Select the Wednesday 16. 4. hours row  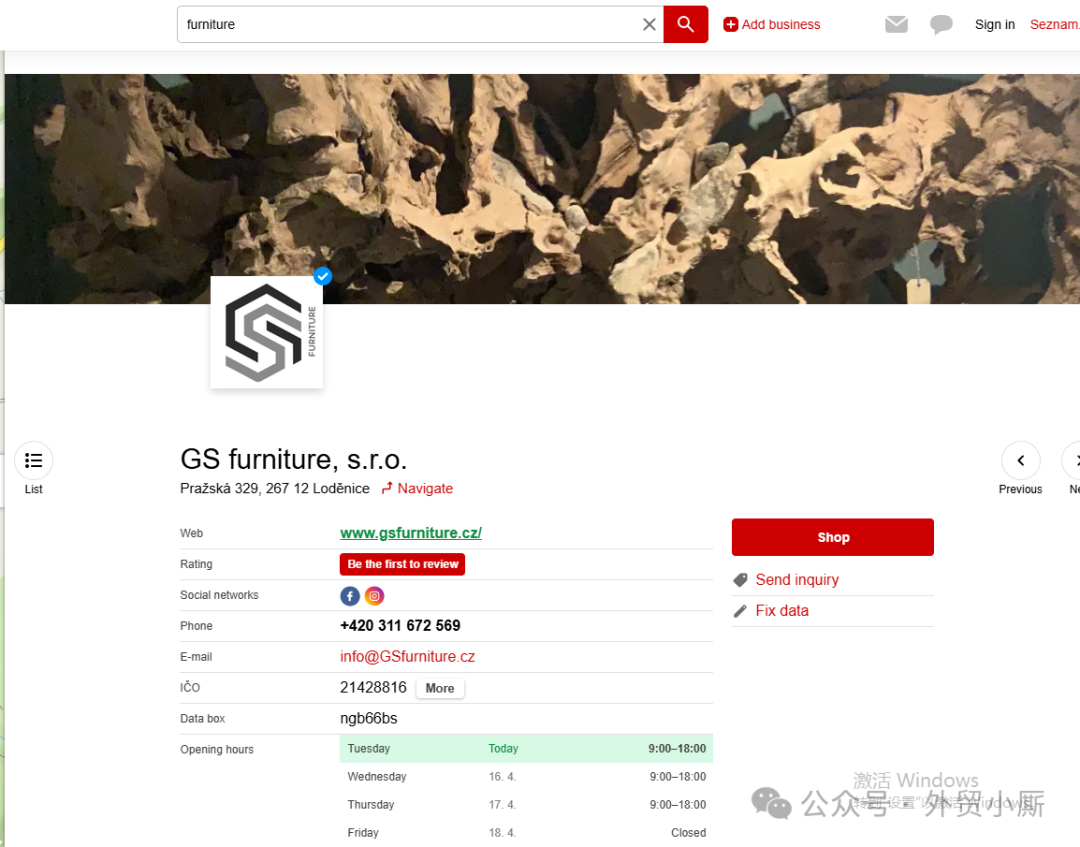(x=526, y=777)
